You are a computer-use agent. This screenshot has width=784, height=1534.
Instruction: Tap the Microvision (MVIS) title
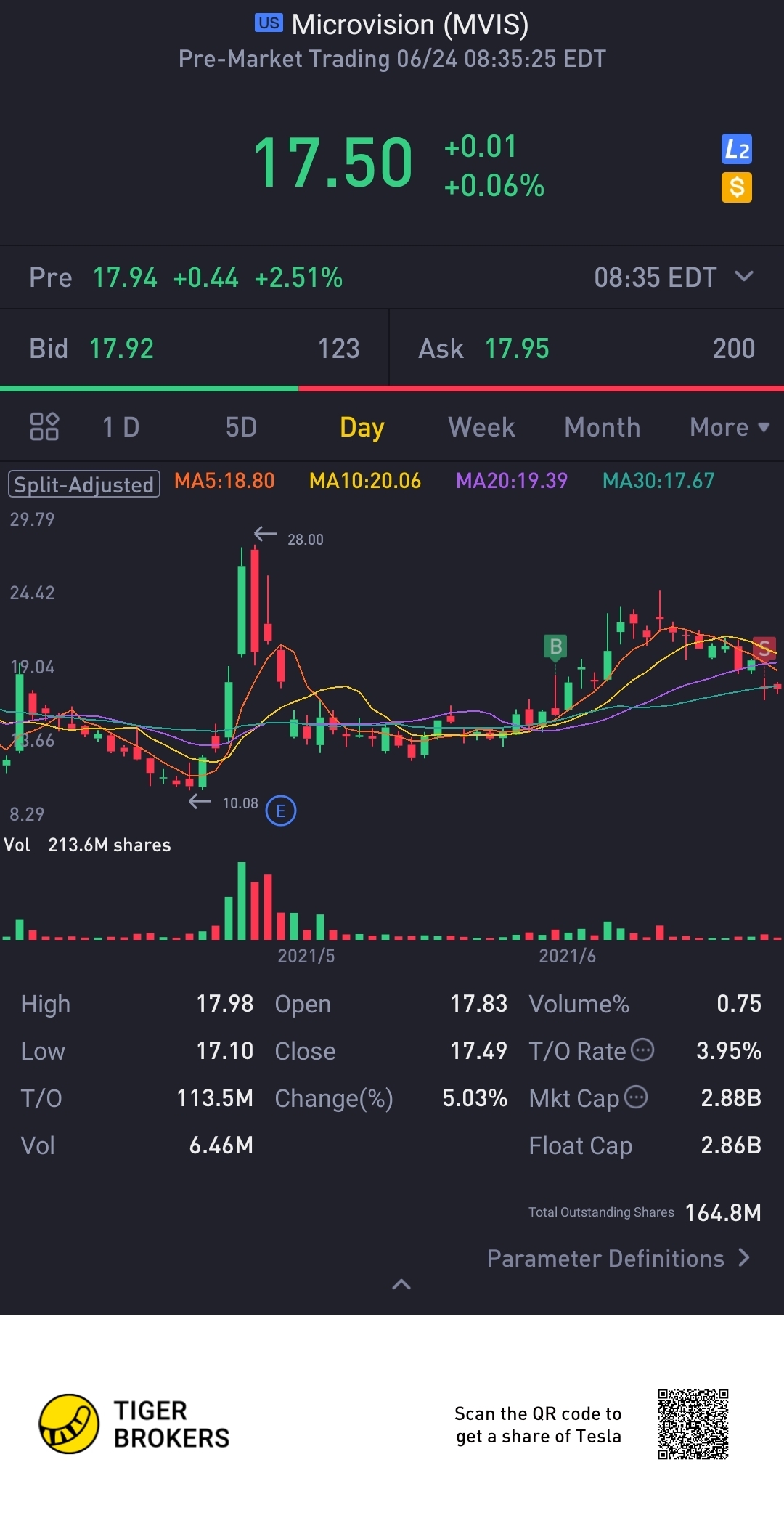[409, 25]
